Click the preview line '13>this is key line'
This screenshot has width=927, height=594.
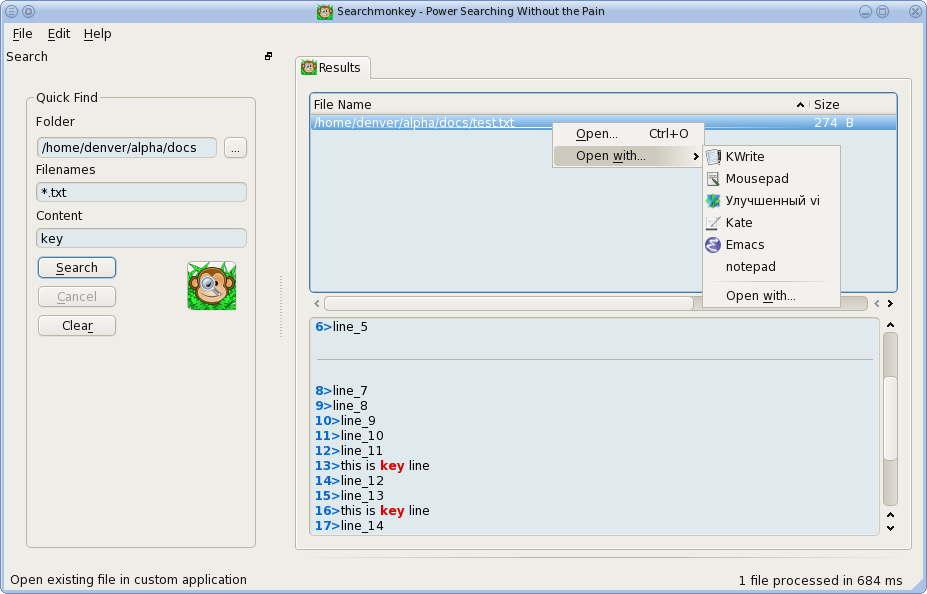[372, 466]
